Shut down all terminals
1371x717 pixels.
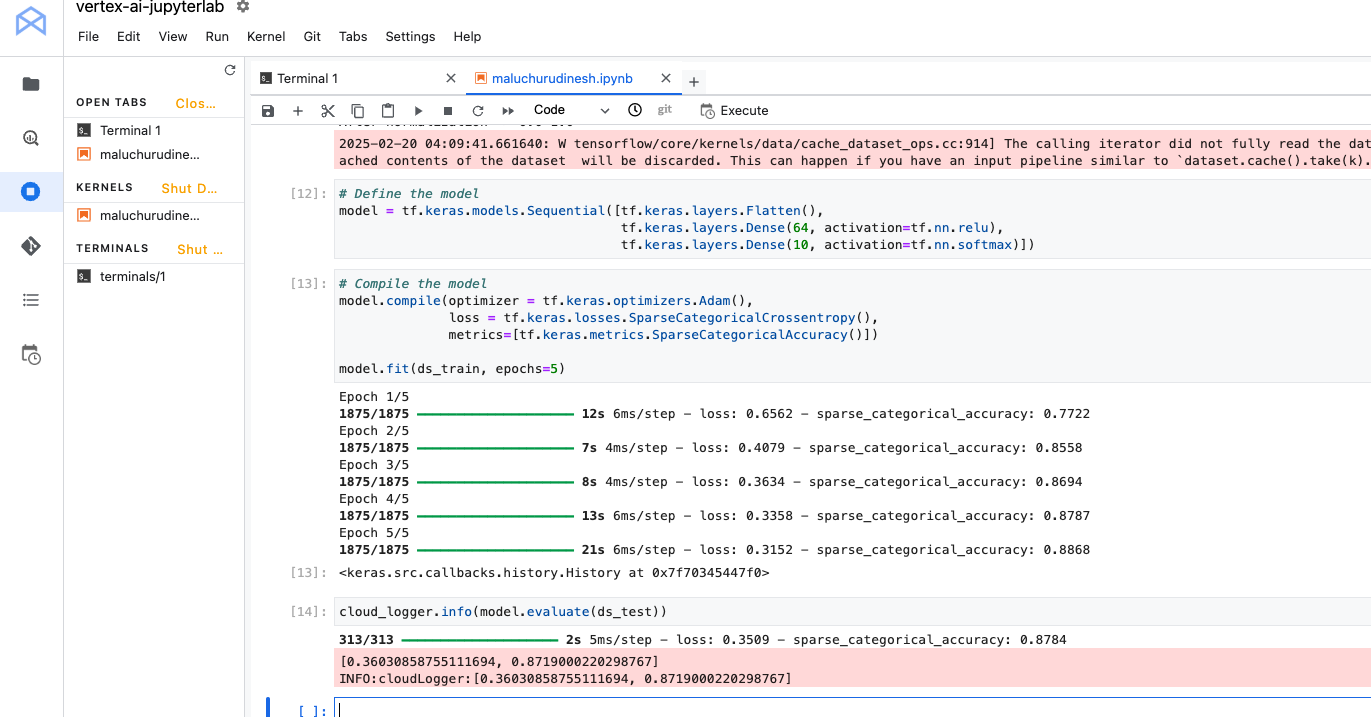click(x=200, y=249)
